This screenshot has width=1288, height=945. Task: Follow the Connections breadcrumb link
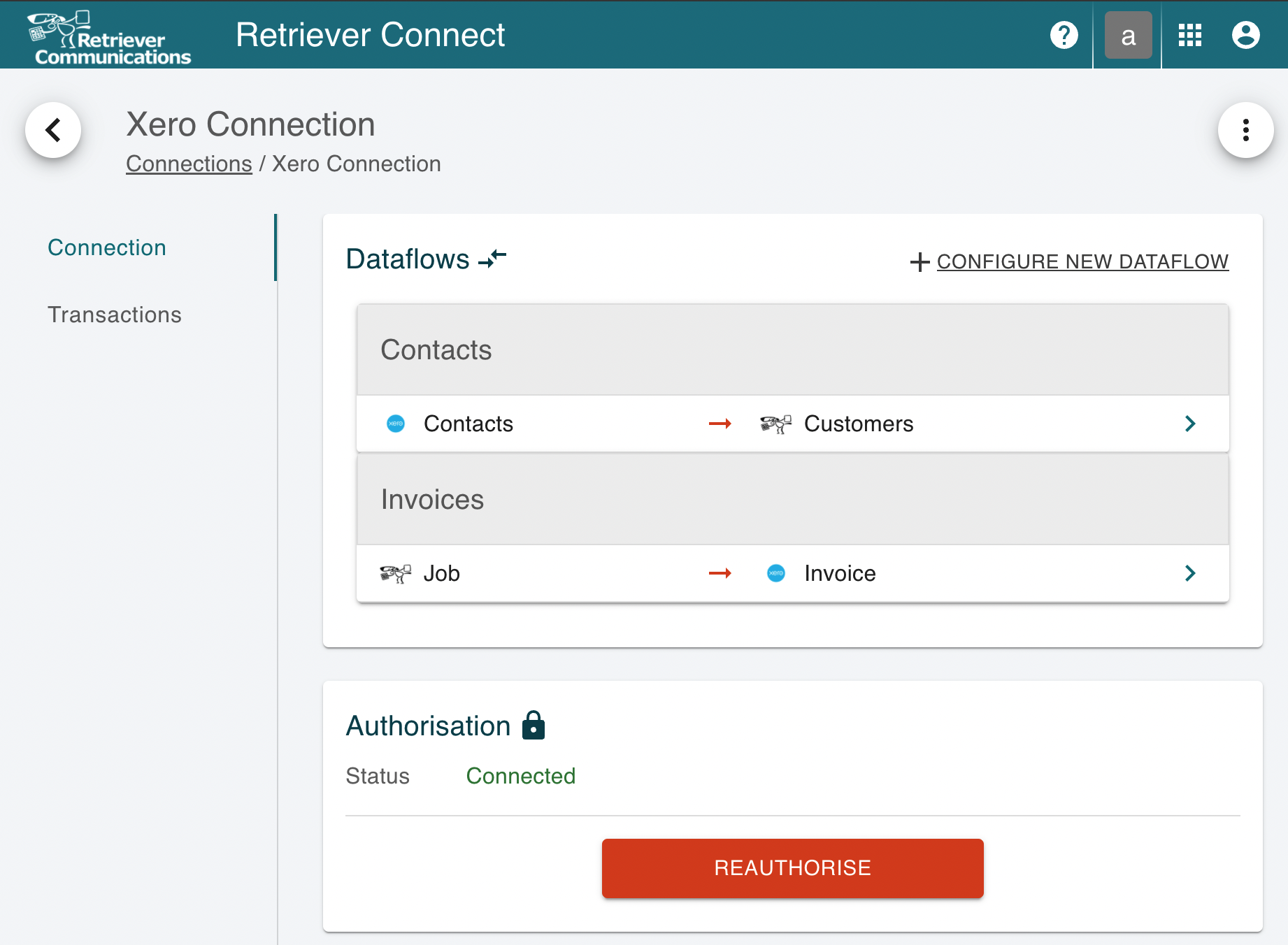pyautogui.click(x=189, y=164)
